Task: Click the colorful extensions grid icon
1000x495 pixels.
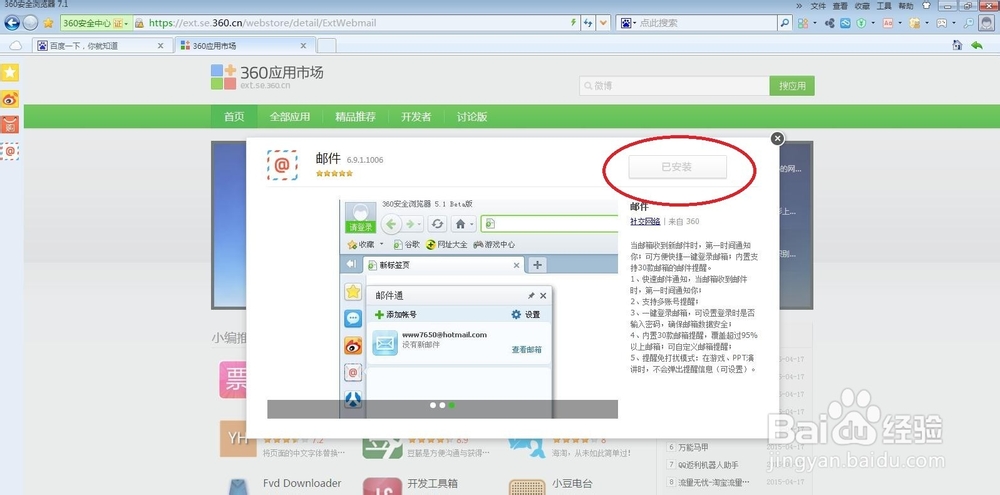Action: [x=803, y=23]
